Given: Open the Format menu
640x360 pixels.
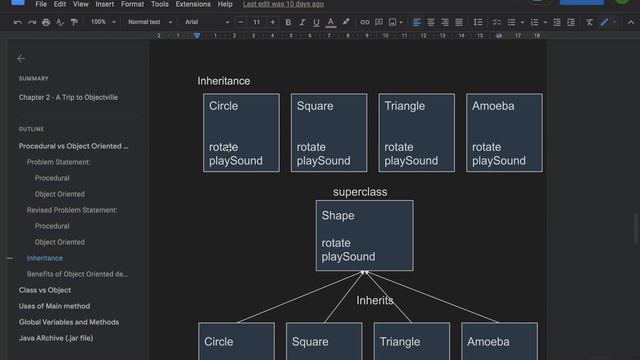Looking at the screenshot, I should (x=133, y=4).
